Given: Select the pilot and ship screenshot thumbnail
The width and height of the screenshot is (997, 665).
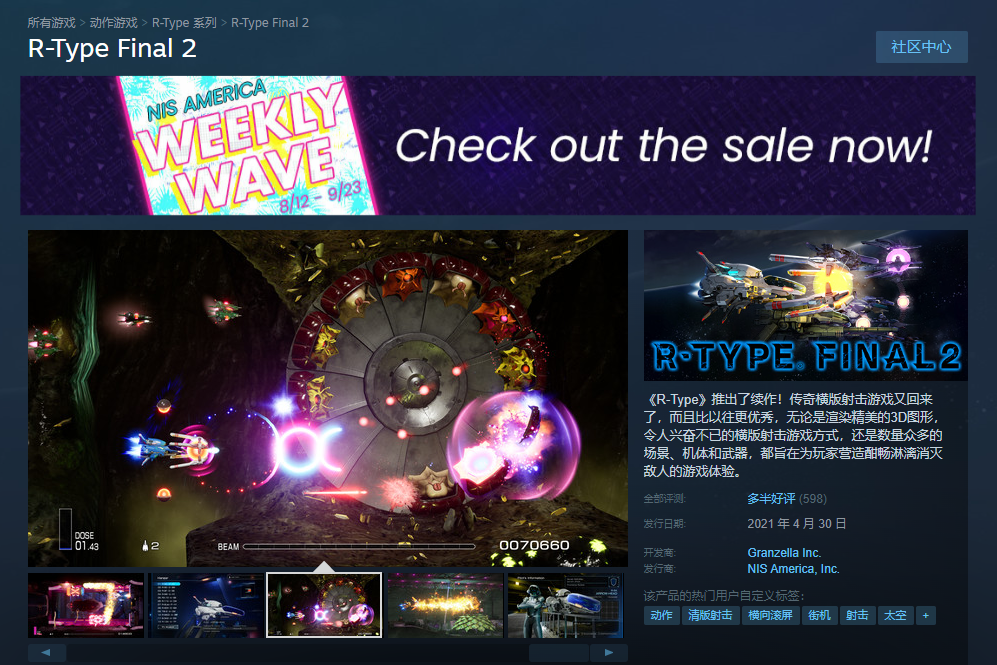Looking at the screenshot, I should coord(565,605).
